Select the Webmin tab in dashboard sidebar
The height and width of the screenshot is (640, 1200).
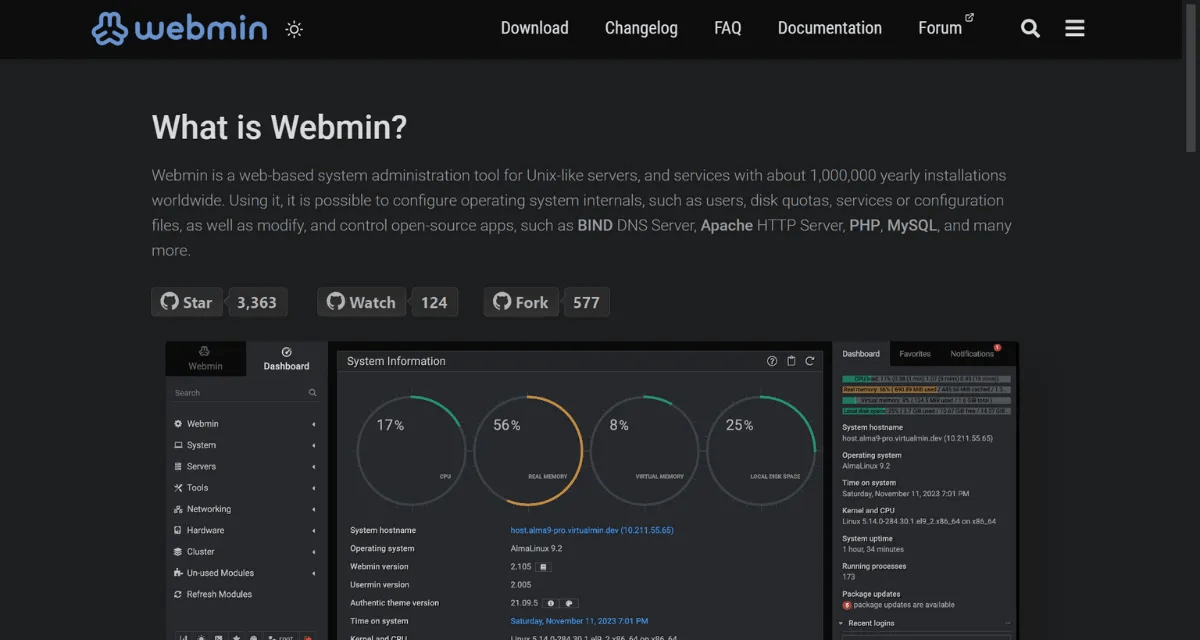point(206,358)
